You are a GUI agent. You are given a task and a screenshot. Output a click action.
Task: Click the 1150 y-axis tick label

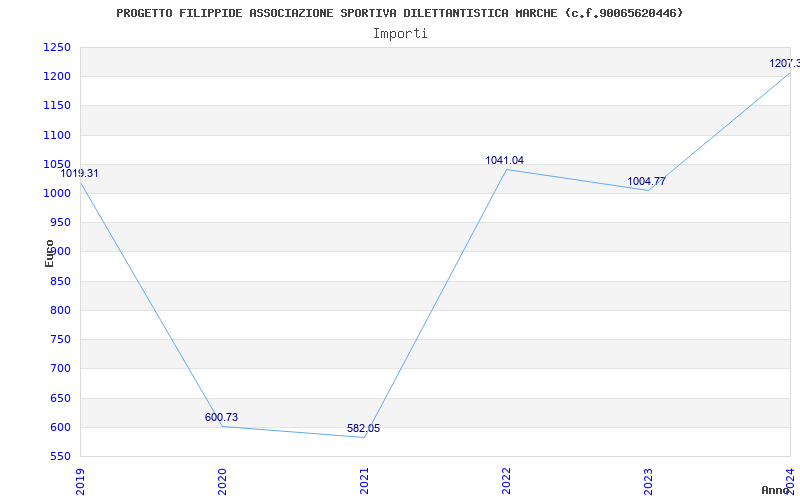click(x=57, y=106)
